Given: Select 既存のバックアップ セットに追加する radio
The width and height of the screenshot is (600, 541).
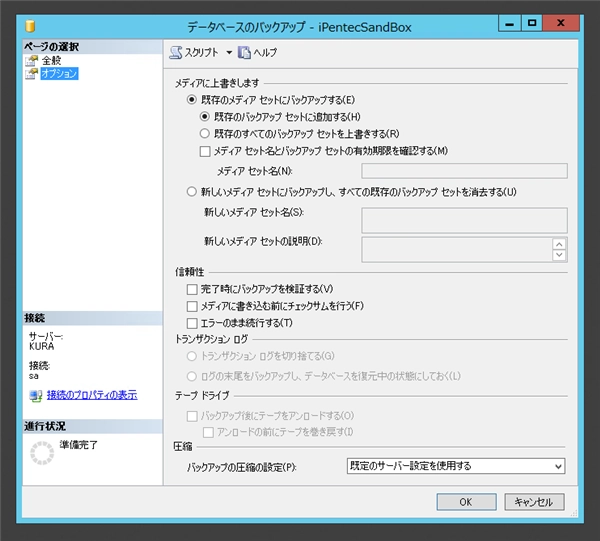Looking at the screenshot, I should coord(205,116).
